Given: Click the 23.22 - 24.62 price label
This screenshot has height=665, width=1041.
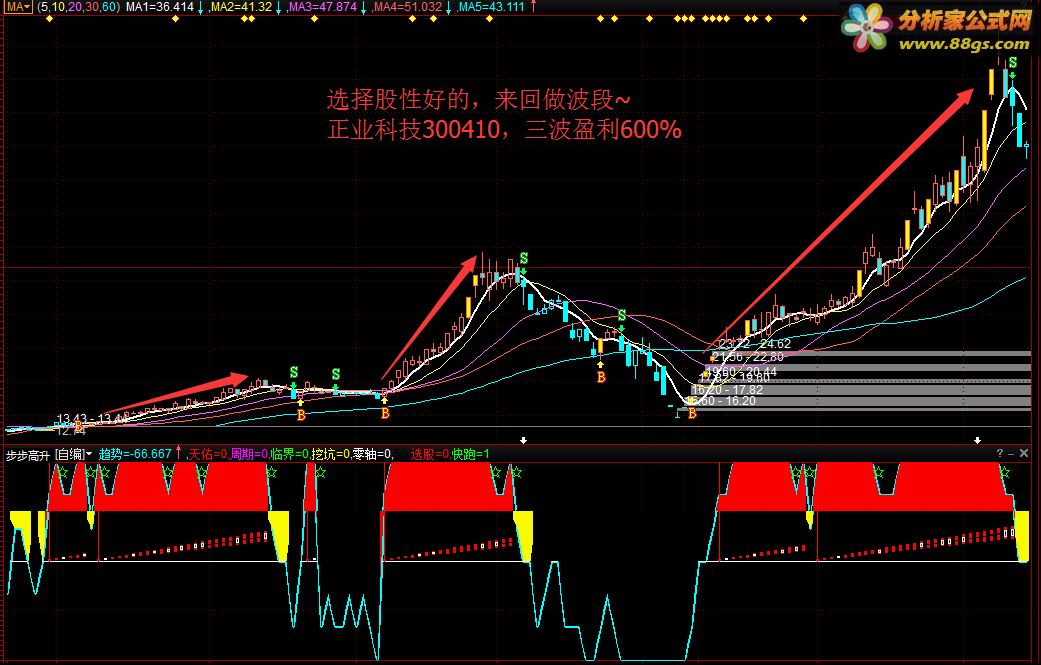Looking at the screenshot, I should click(755, 344).
